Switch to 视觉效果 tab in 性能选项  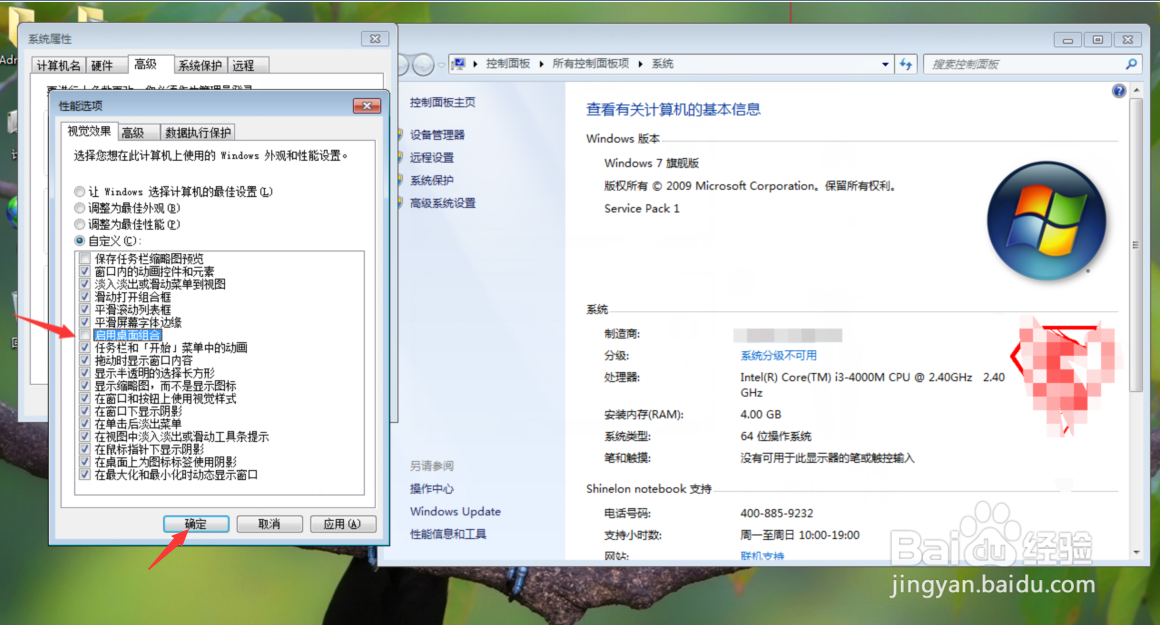click(x=89, y=131)
